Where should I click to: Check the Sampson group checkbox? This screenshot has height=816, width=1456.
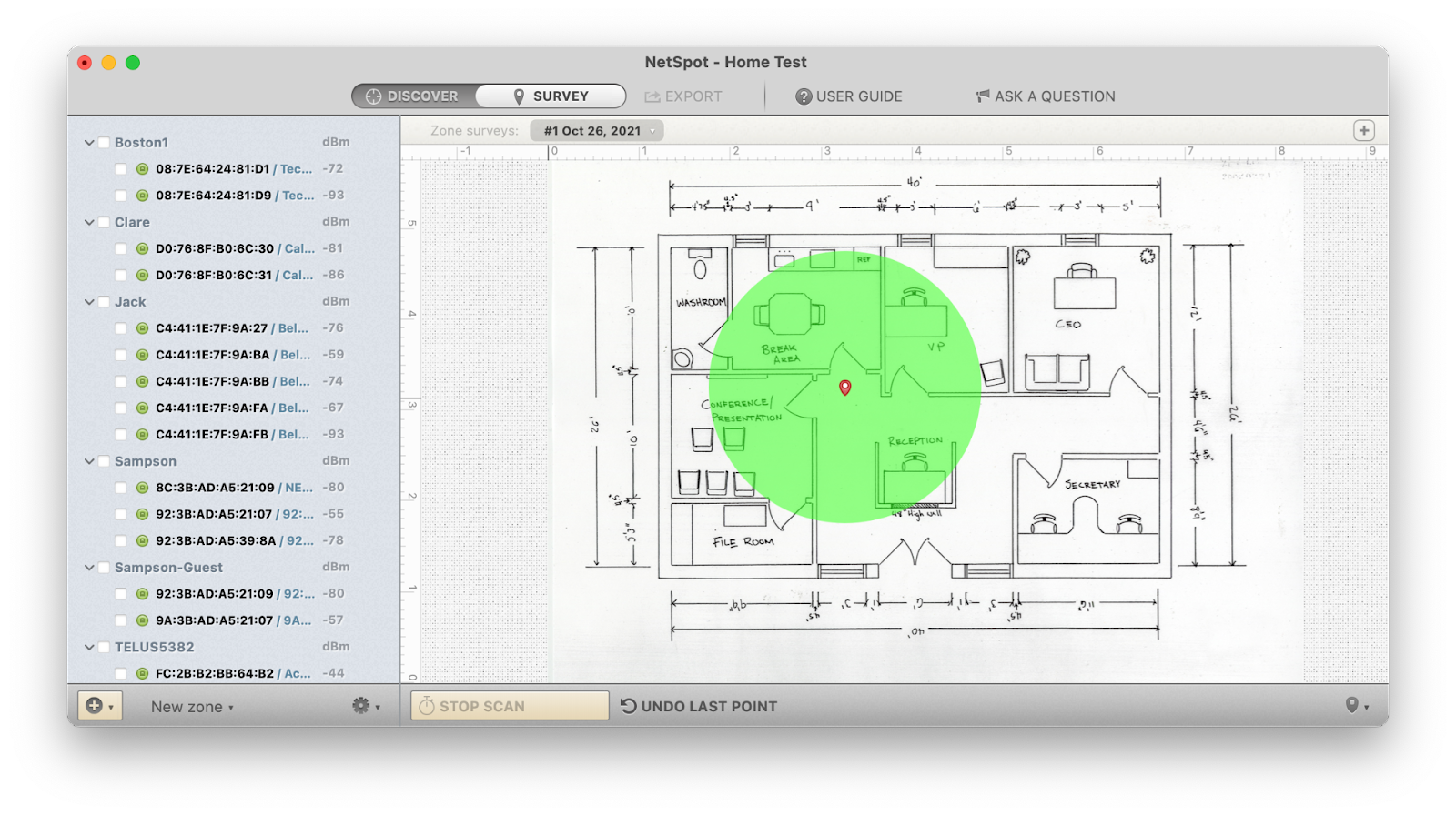click(x=105, y=461)
